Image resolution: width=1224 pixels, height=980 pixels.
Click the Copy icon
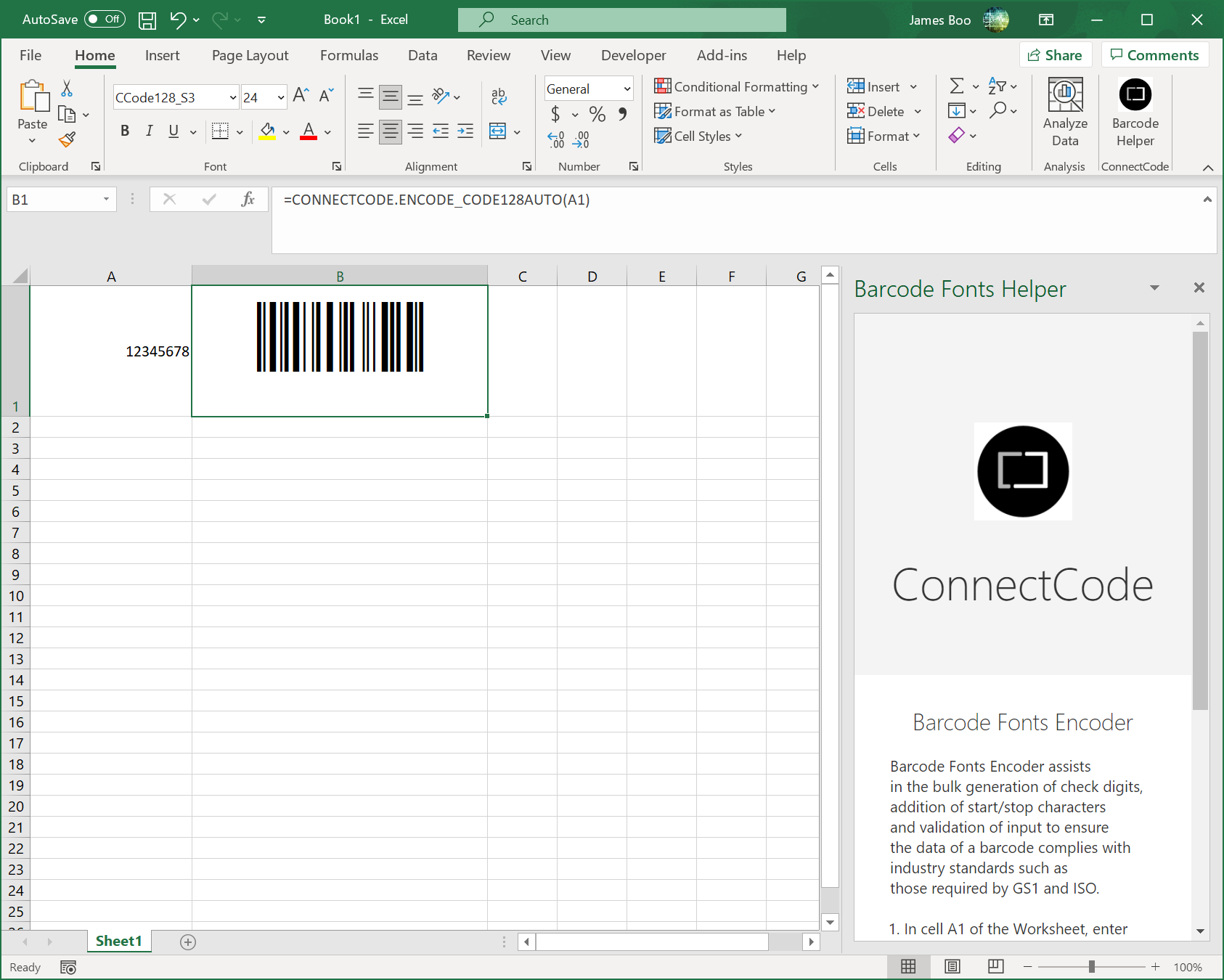coord(67,114)
